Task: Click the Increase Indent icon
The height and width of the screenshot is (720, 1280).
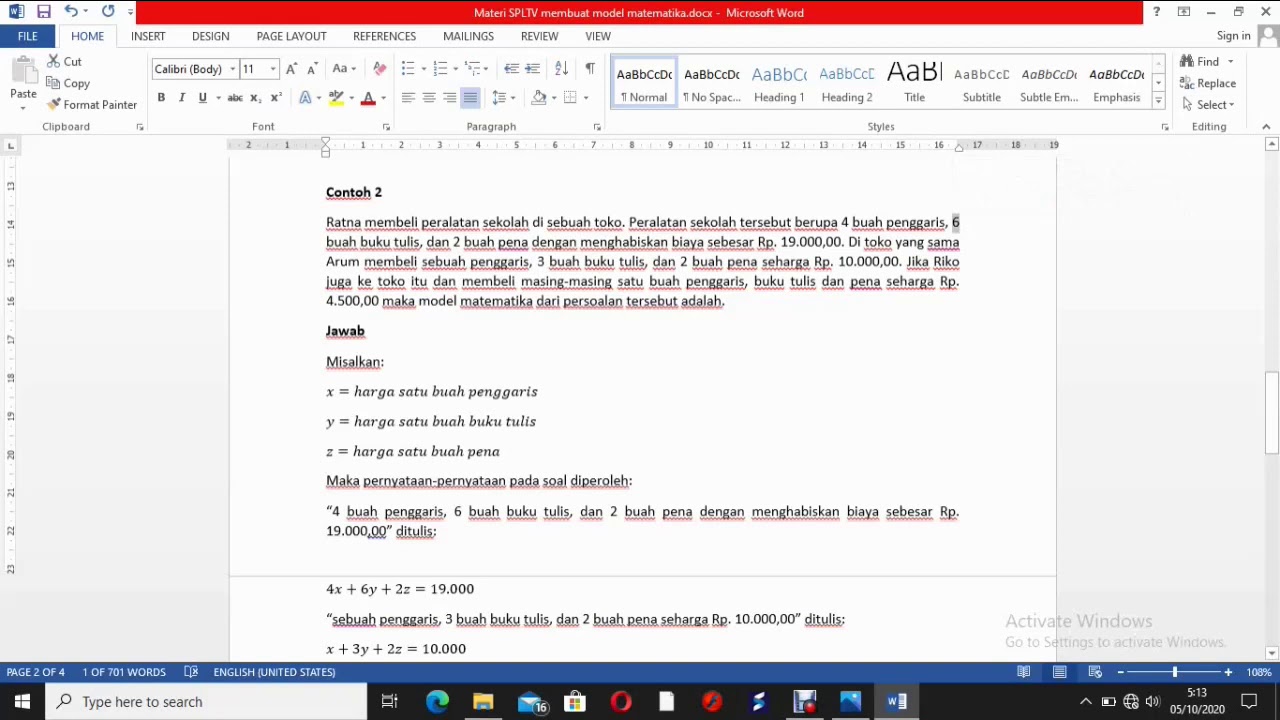Action: coord(532,69)
